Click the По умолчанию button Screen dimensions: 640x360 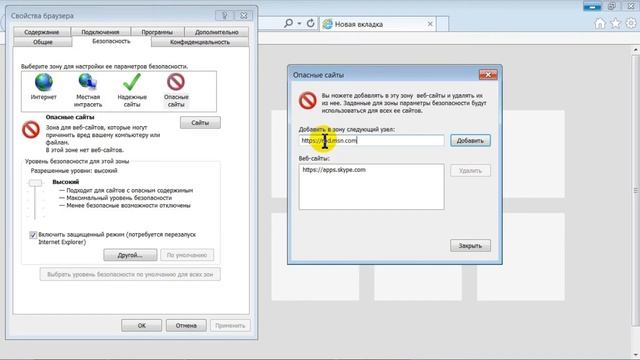187,255
